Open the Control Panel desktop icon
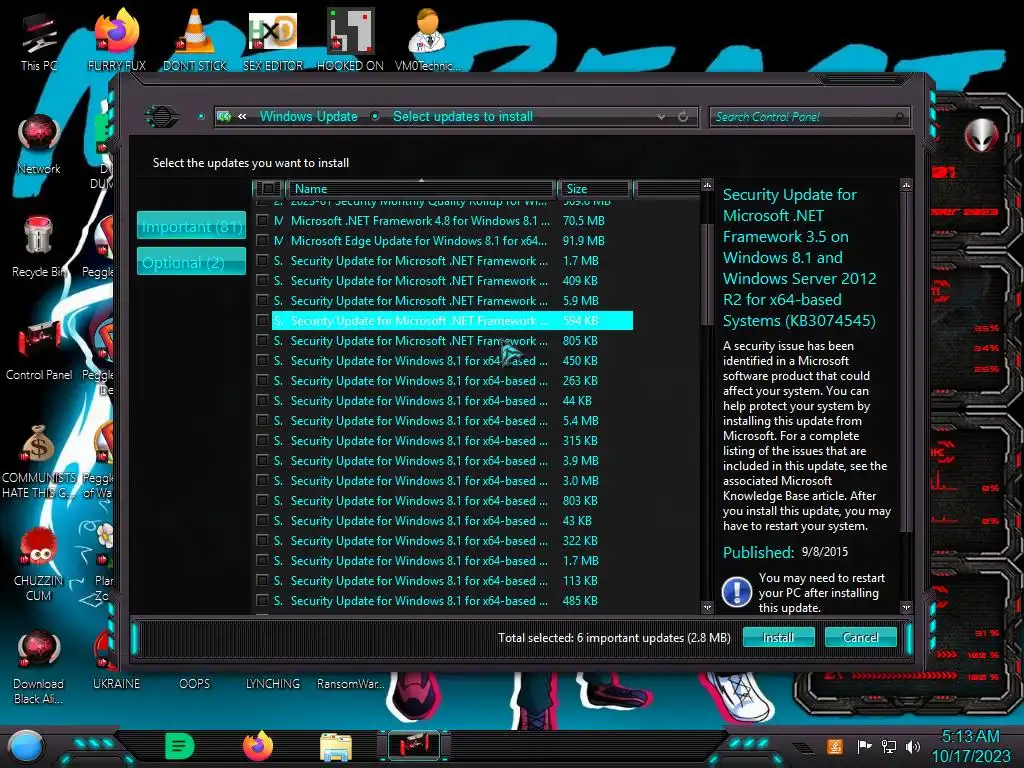Screen dimensions: 1024x768 click(x=39, y=351)
